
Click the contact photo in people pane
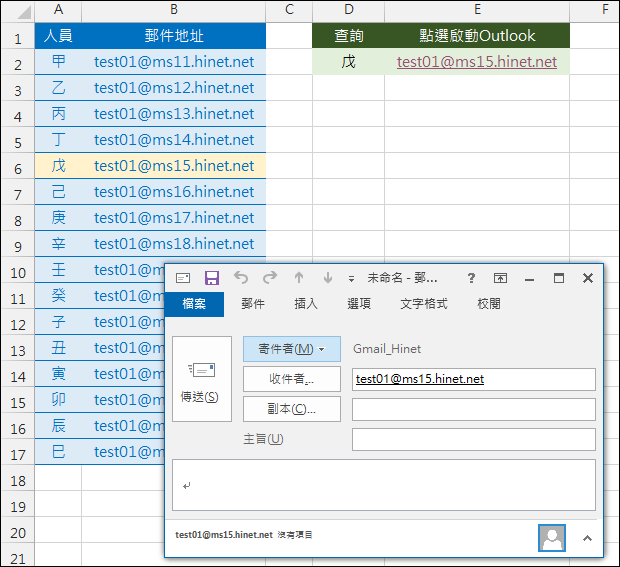(x=552, y=538)
